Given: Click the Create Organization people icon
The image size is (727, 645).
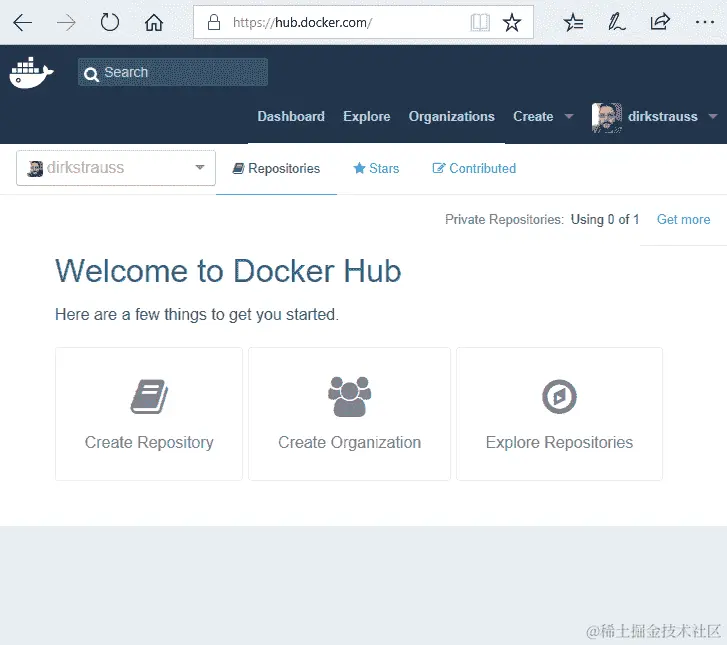Looking at the screenshot, I should pos(350,396).
